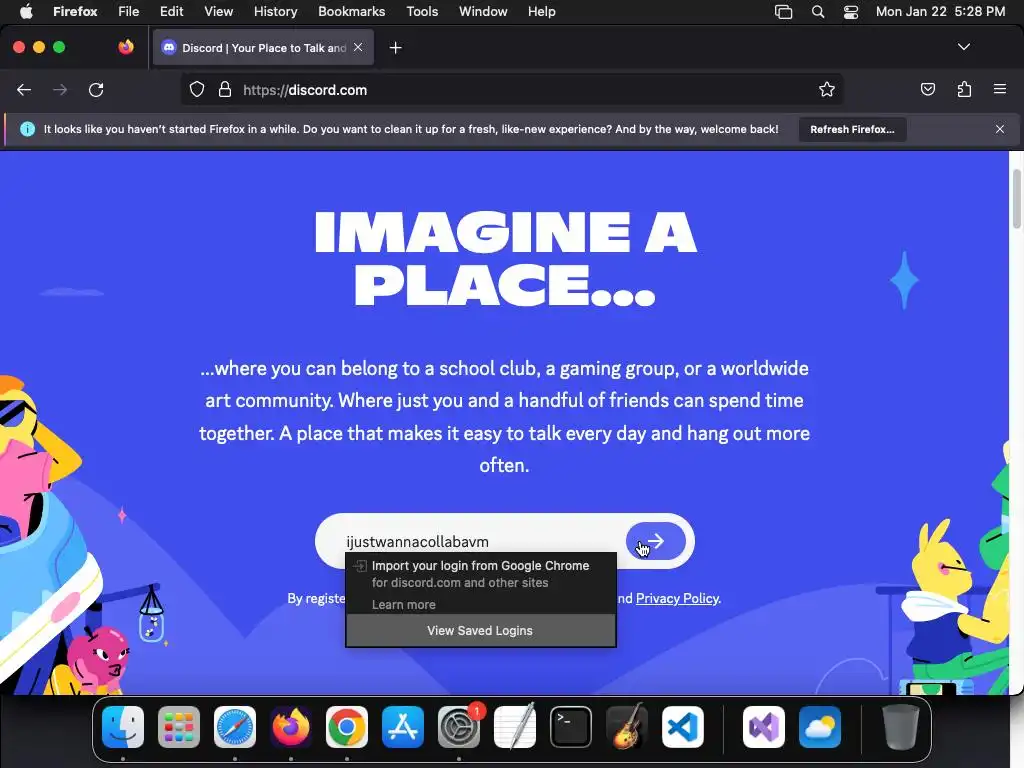Open the tracking protection shield icon
This screenshot has width=1024, height=768.
click(197, 89)
